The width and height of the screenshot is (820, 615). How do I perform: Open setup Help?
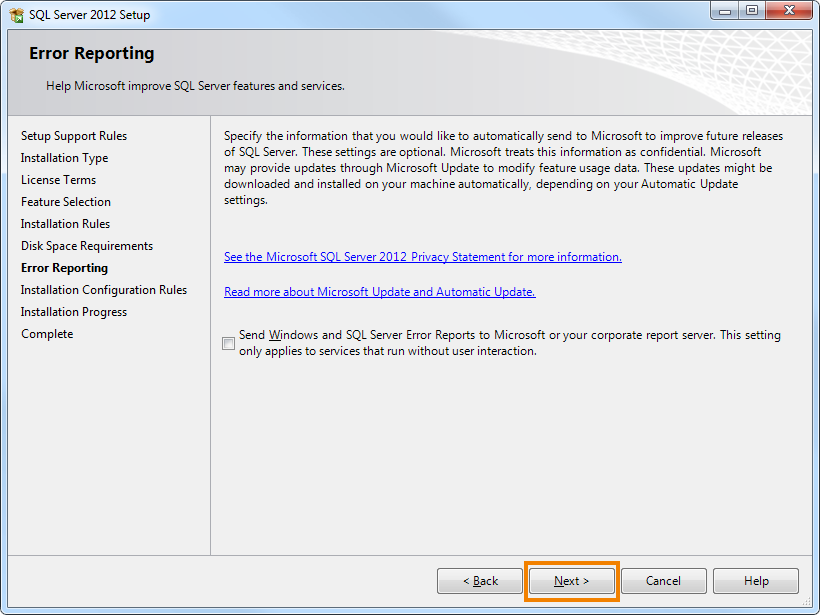click(756, 581)
